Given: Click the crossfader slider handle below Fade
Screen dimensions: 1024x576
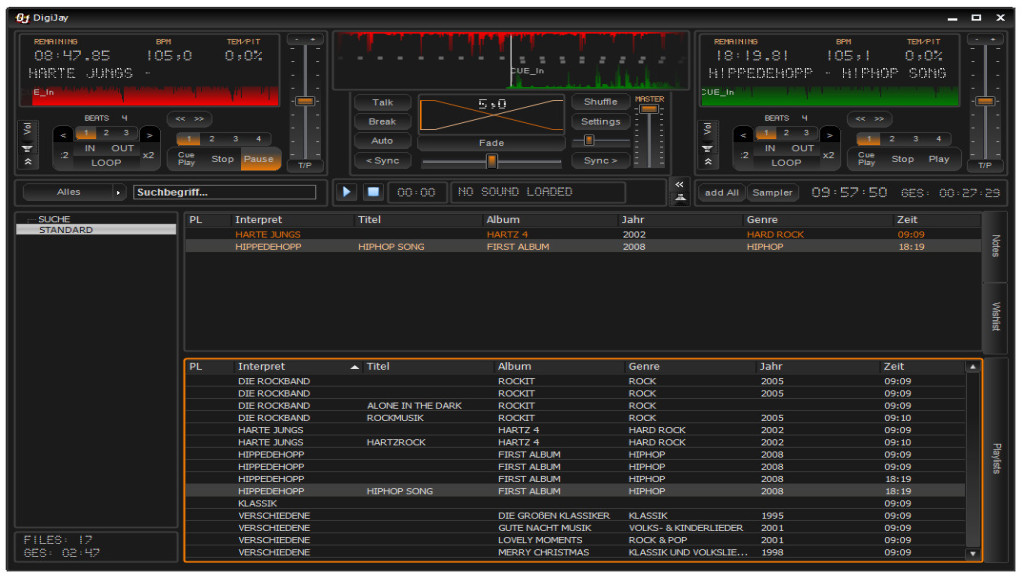Looking at the screenshot, I should click(492, 161).
